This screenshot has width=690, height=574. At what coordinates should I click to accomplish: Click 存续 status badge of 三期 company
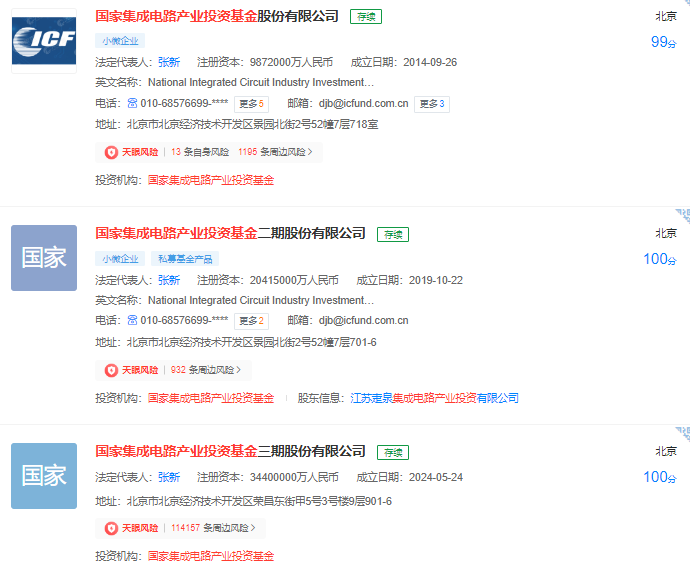(393, 453)
